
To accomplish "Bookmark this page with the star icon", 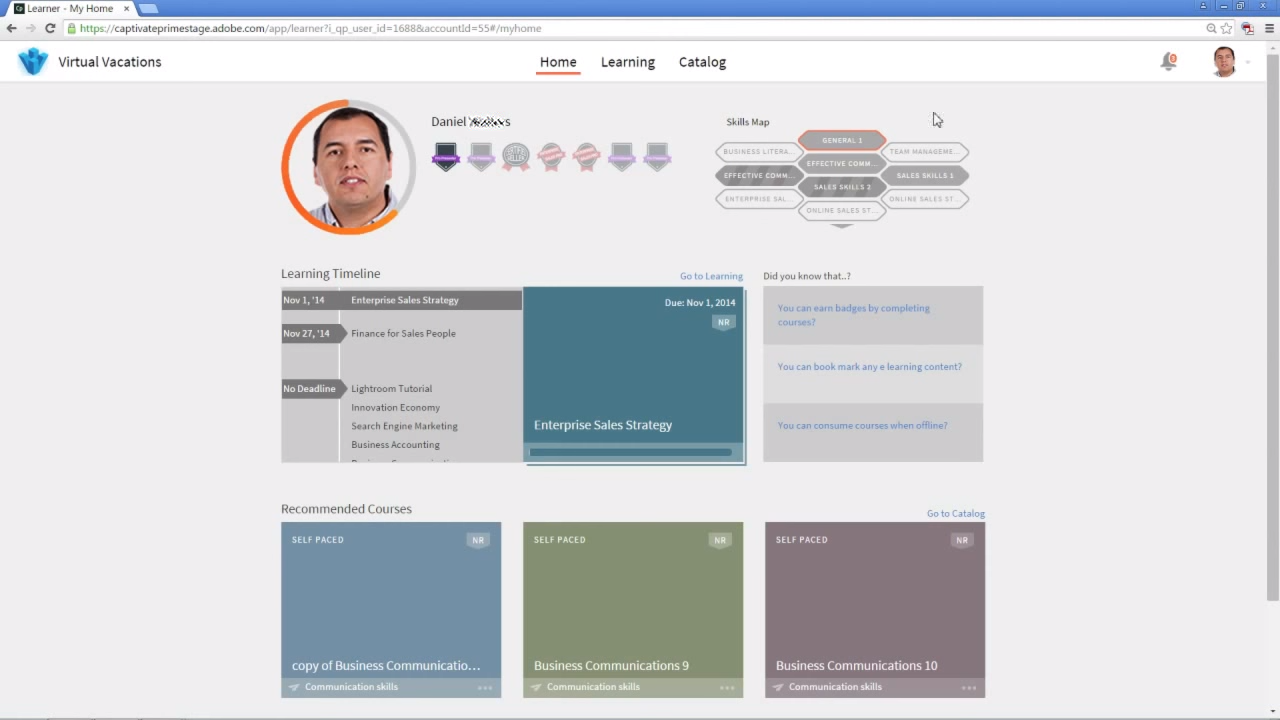I will [1227, 28].
